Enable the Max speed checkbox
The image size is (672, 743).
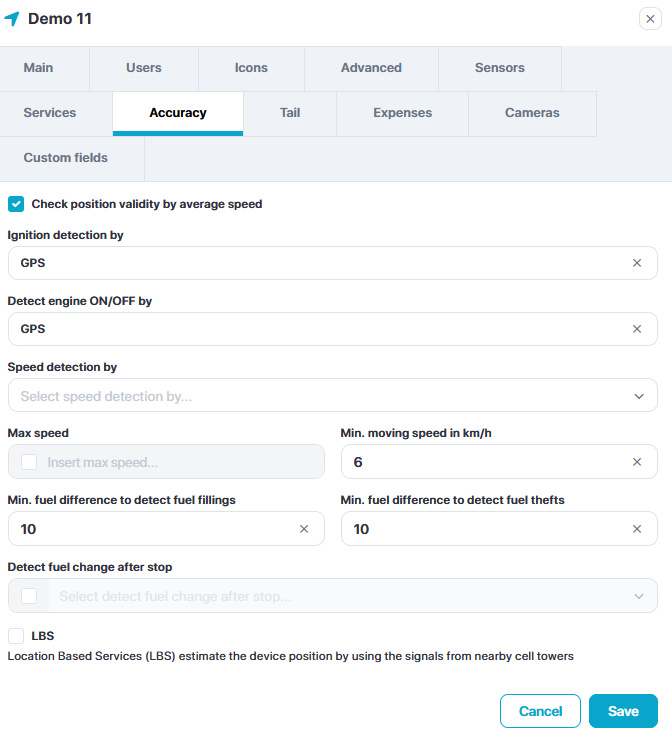point(29,462)
